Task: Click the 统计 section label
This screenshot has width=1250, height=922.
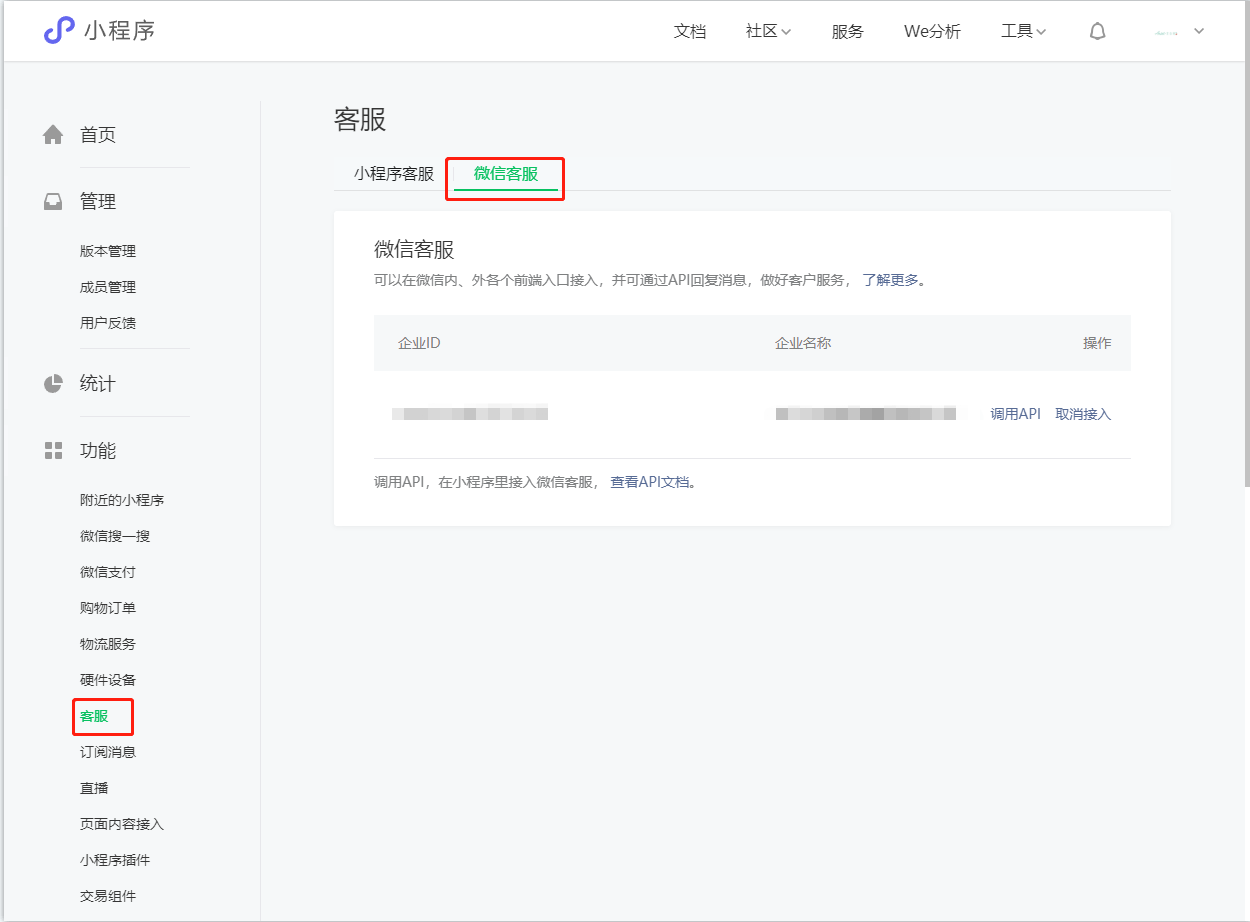Action: pyautogui.click(x=98, y=384)
